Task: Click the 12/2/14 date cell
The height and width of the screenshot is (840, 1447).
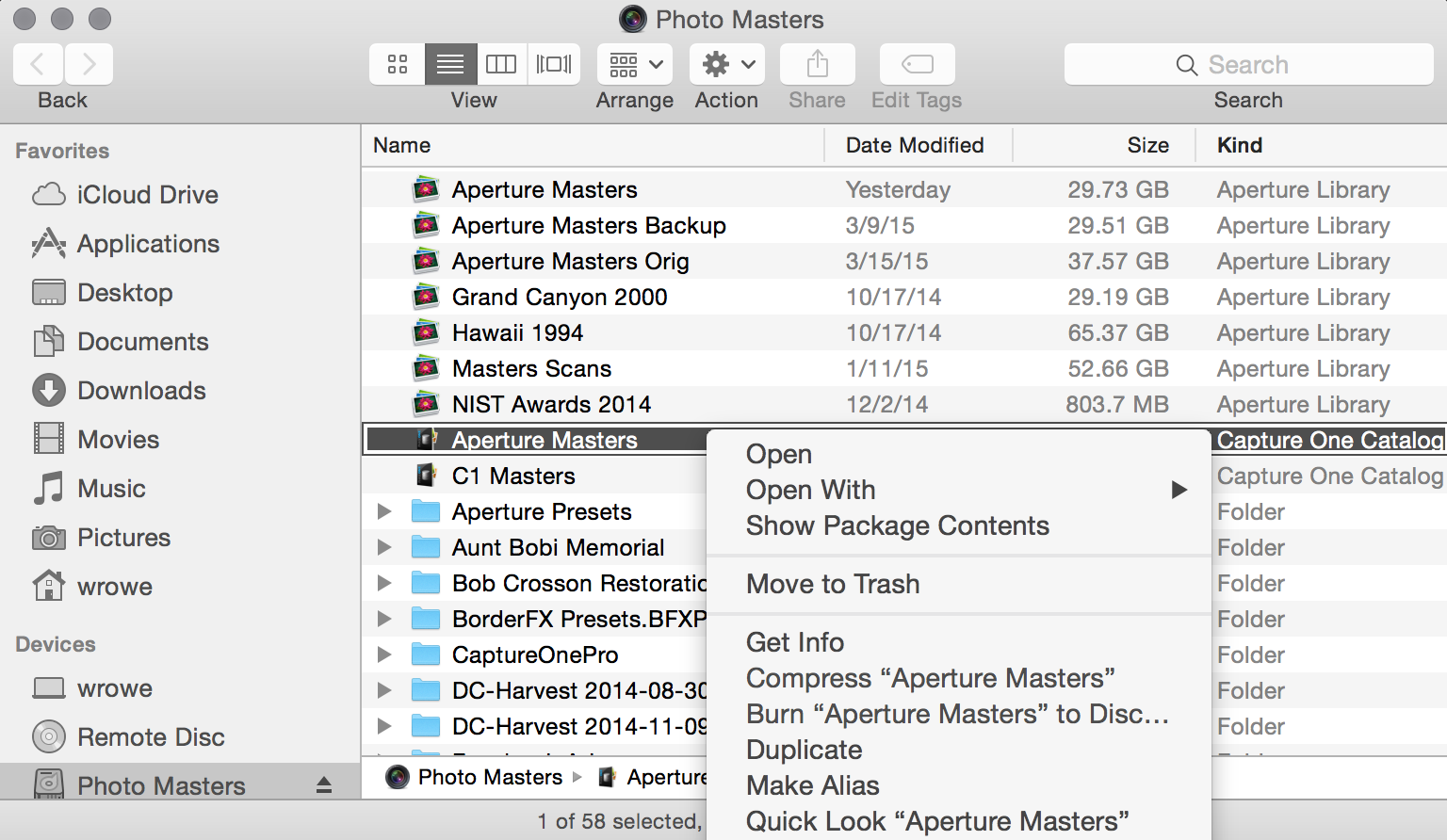Action: pos(886,405)
